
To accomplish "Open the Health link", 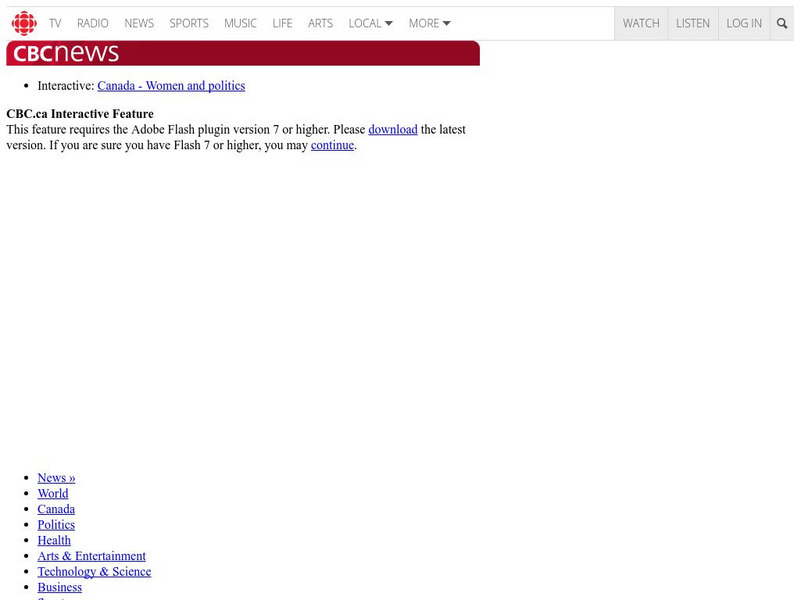I will [54, 541].
